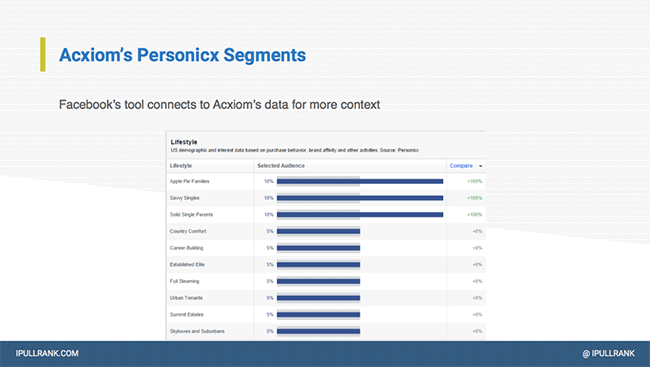
Task: Click the +0% value for Urban Tenants
Action: (x=477, y=298)
